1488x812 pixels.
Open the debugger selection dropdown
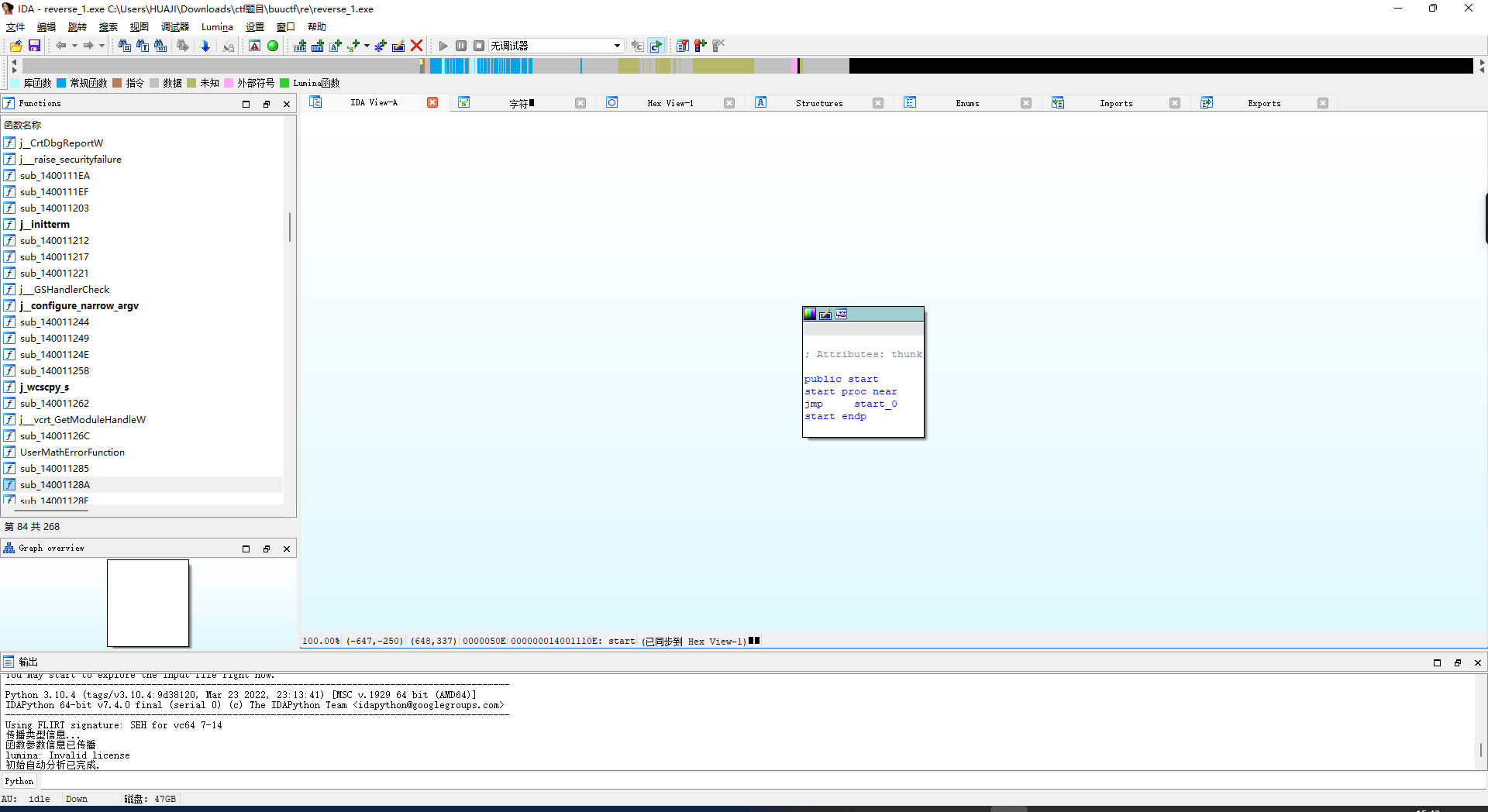click(556, 46)
